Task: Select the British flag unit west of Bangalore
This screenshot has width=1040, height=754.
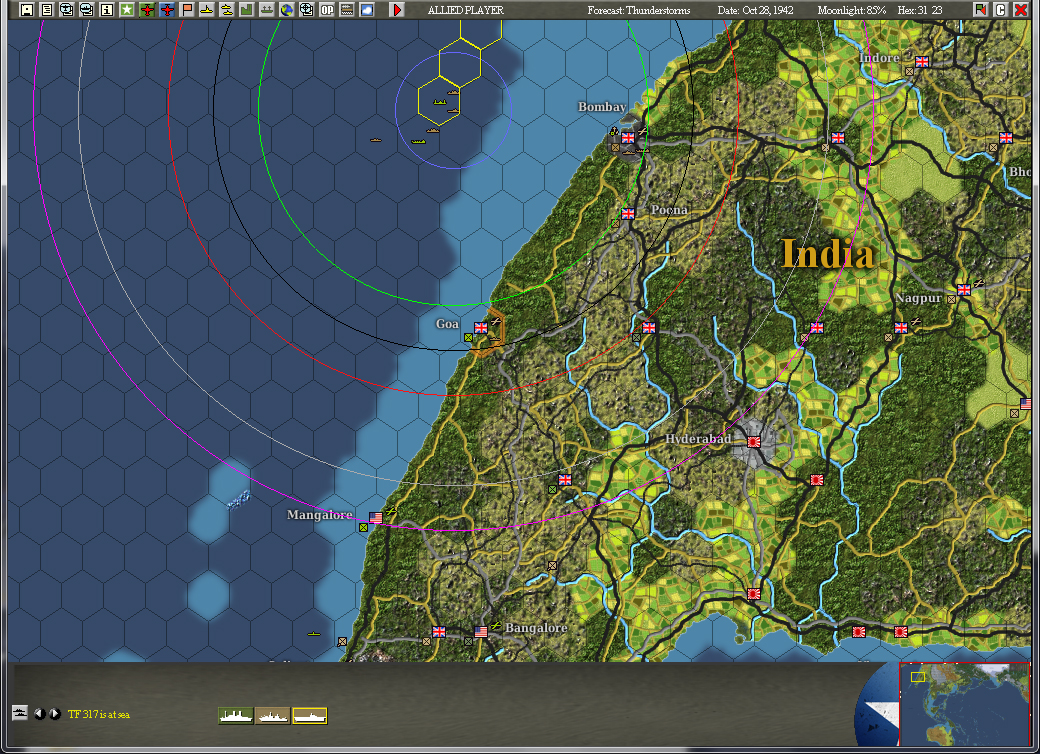Action: 438,631
